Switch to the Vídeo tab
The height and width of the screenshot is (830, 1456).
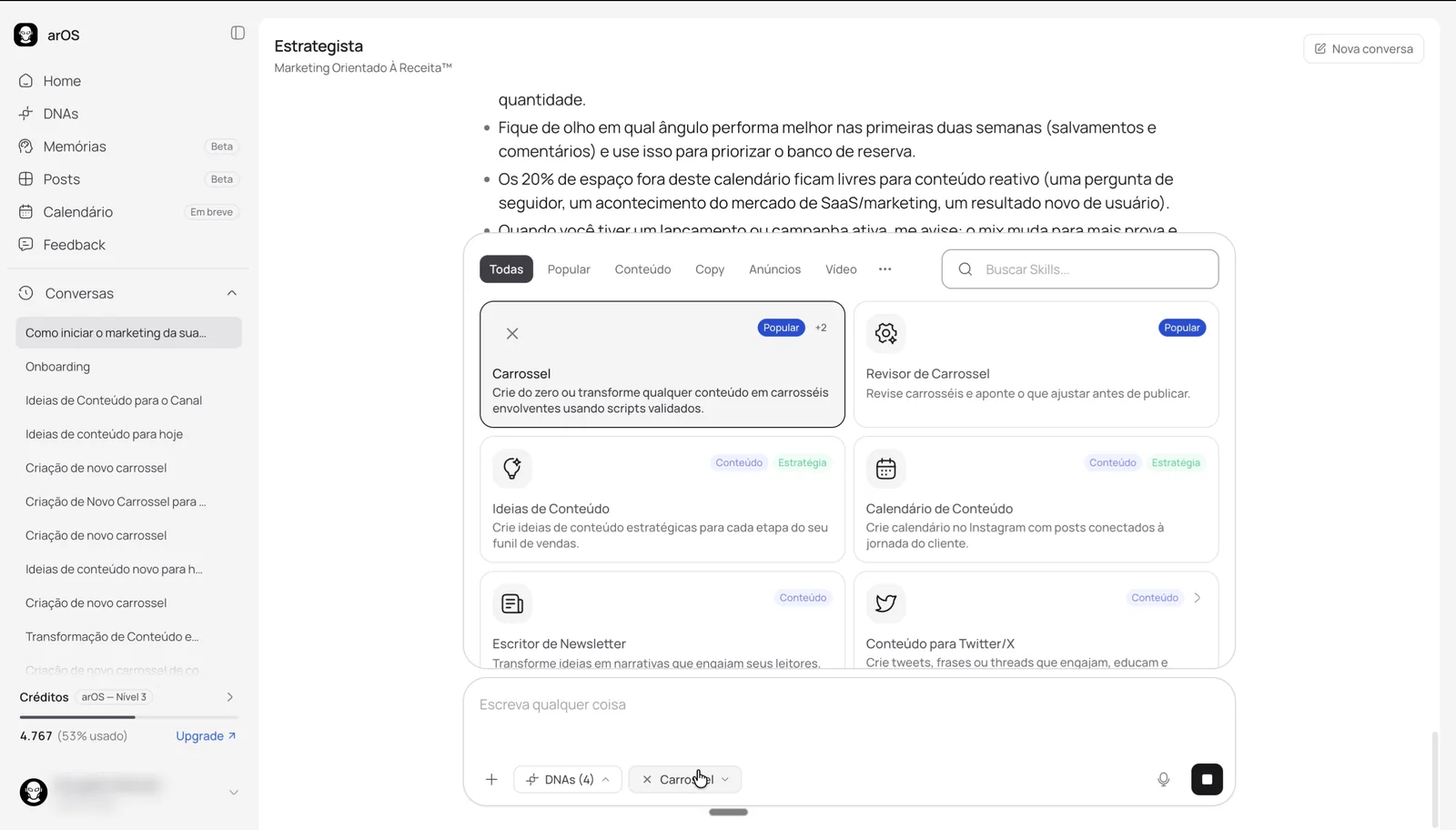(x=841, y=269)
